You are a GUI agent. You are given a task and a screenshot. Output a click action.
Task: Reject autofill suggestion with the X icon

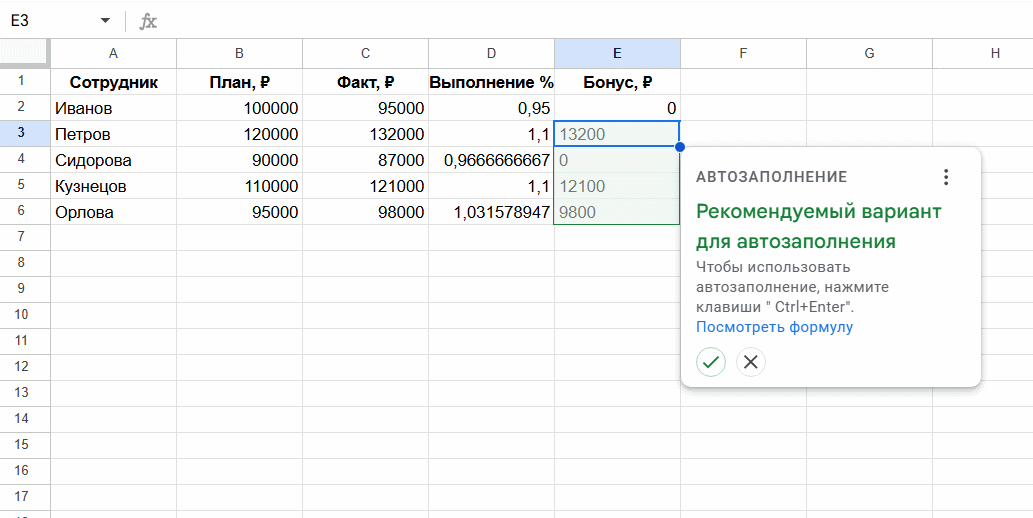point(751,362)
